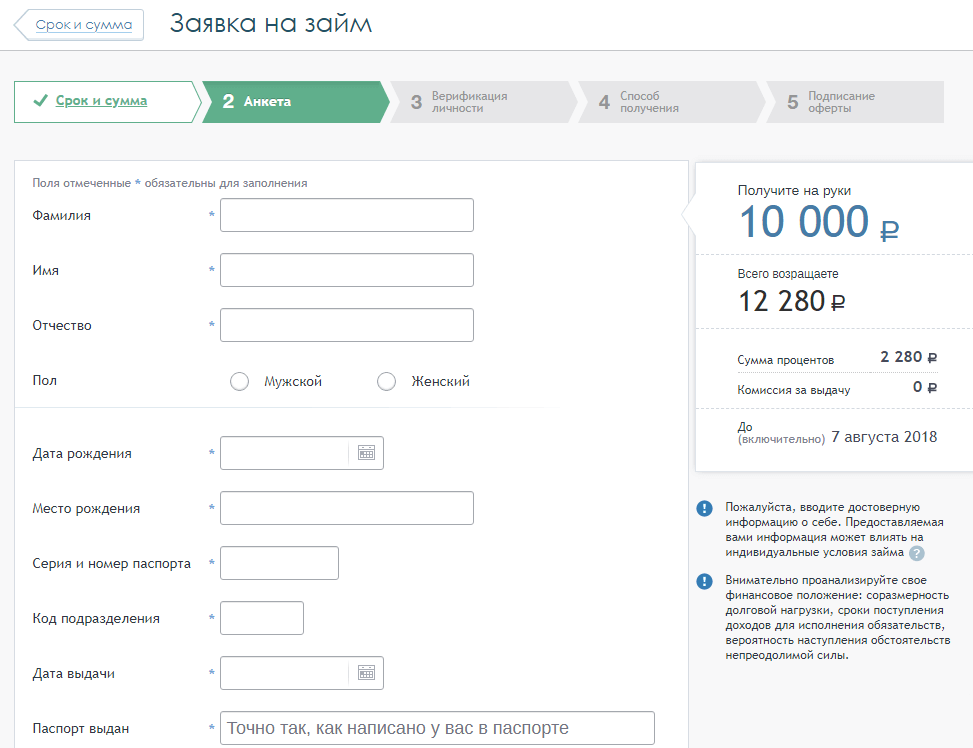This screenshot has height=748, width=973.
Task: Open the passport issue date calendar icon
Action: pyautogui.click(x=366, y=673)
